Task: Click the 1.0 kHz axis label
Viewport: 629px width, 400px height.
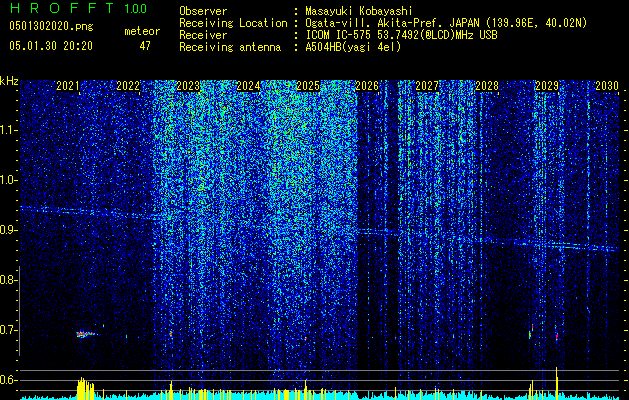Action: [9, 180]
